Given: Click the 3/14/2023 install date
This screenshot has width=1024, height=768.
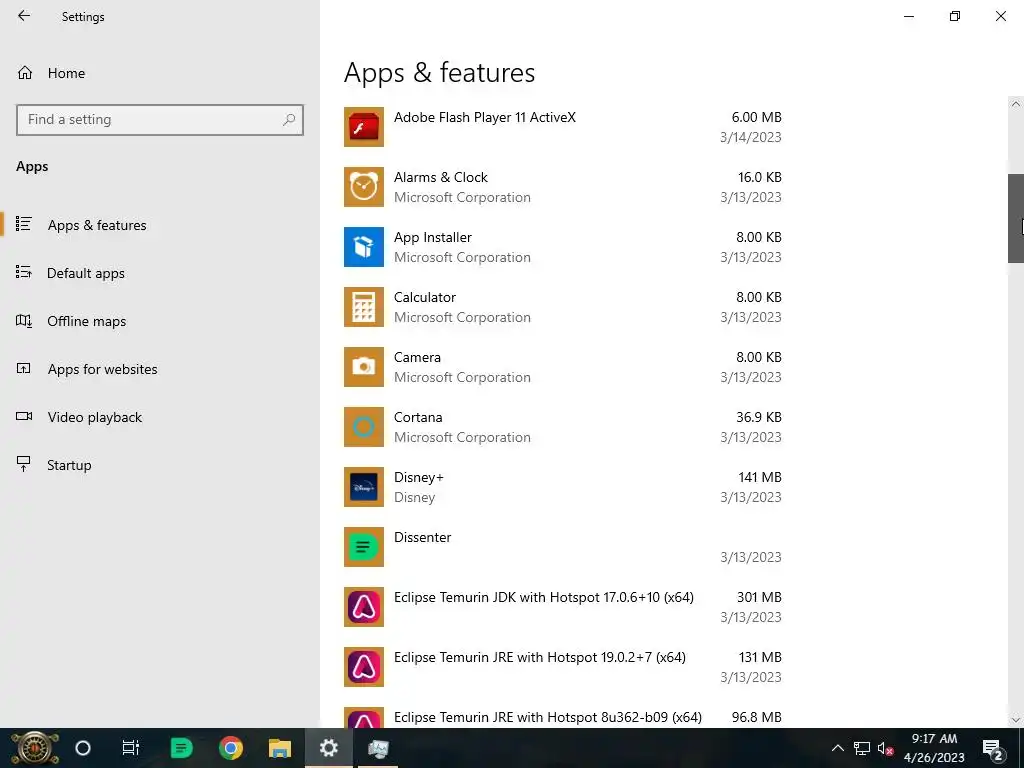Looking at the screenshot, I should click(750, 137).
